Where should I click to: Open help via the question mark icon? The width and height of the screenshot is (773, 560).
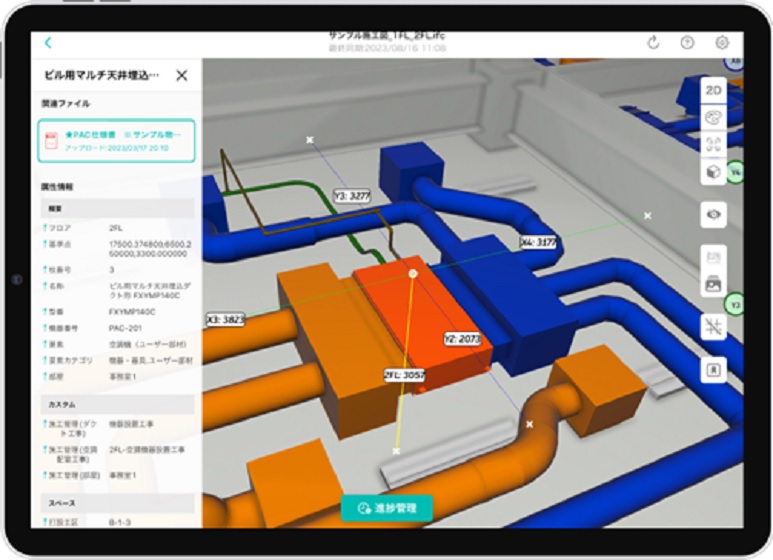pos(687,43)
